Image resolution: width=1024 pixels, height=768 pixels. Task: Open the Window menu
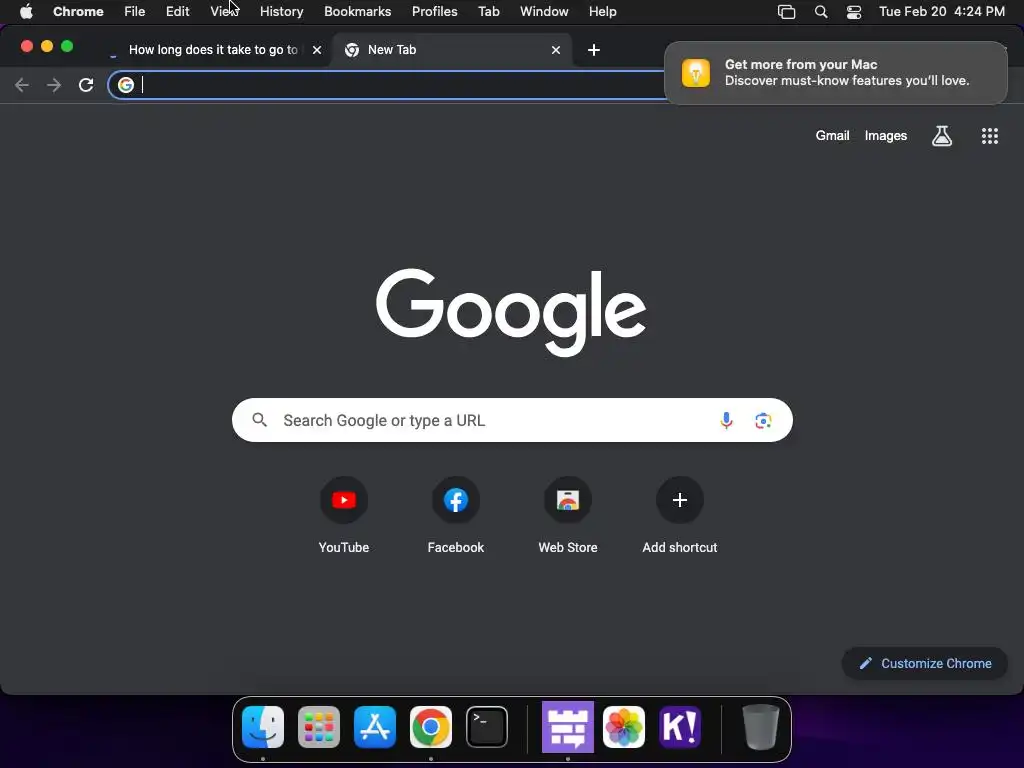pos(544,12)
